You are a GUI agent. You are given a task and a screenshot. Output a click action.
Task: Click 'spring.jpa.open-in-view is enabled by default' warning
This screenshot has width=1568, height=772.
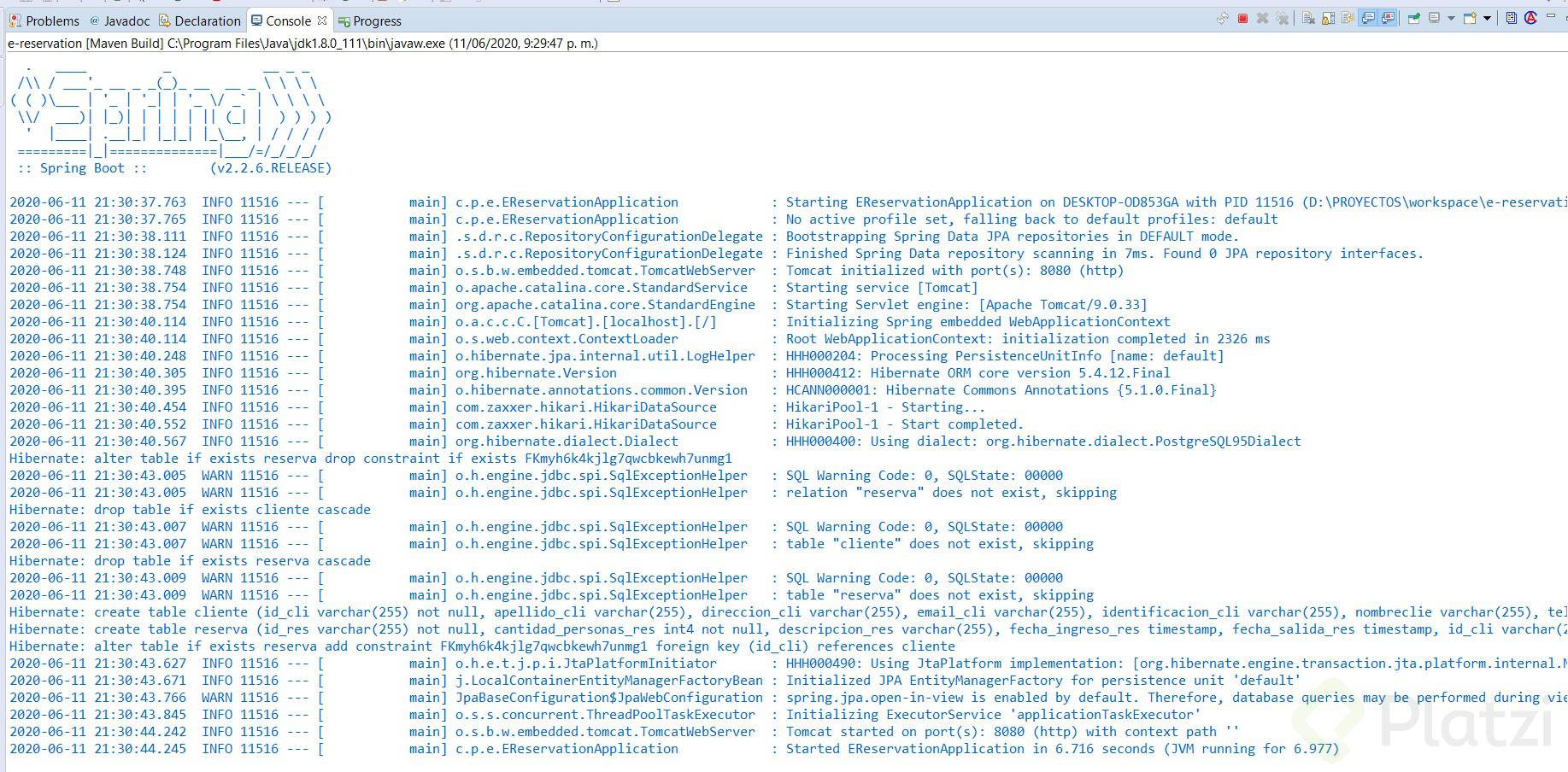click(x=789, y=698)
